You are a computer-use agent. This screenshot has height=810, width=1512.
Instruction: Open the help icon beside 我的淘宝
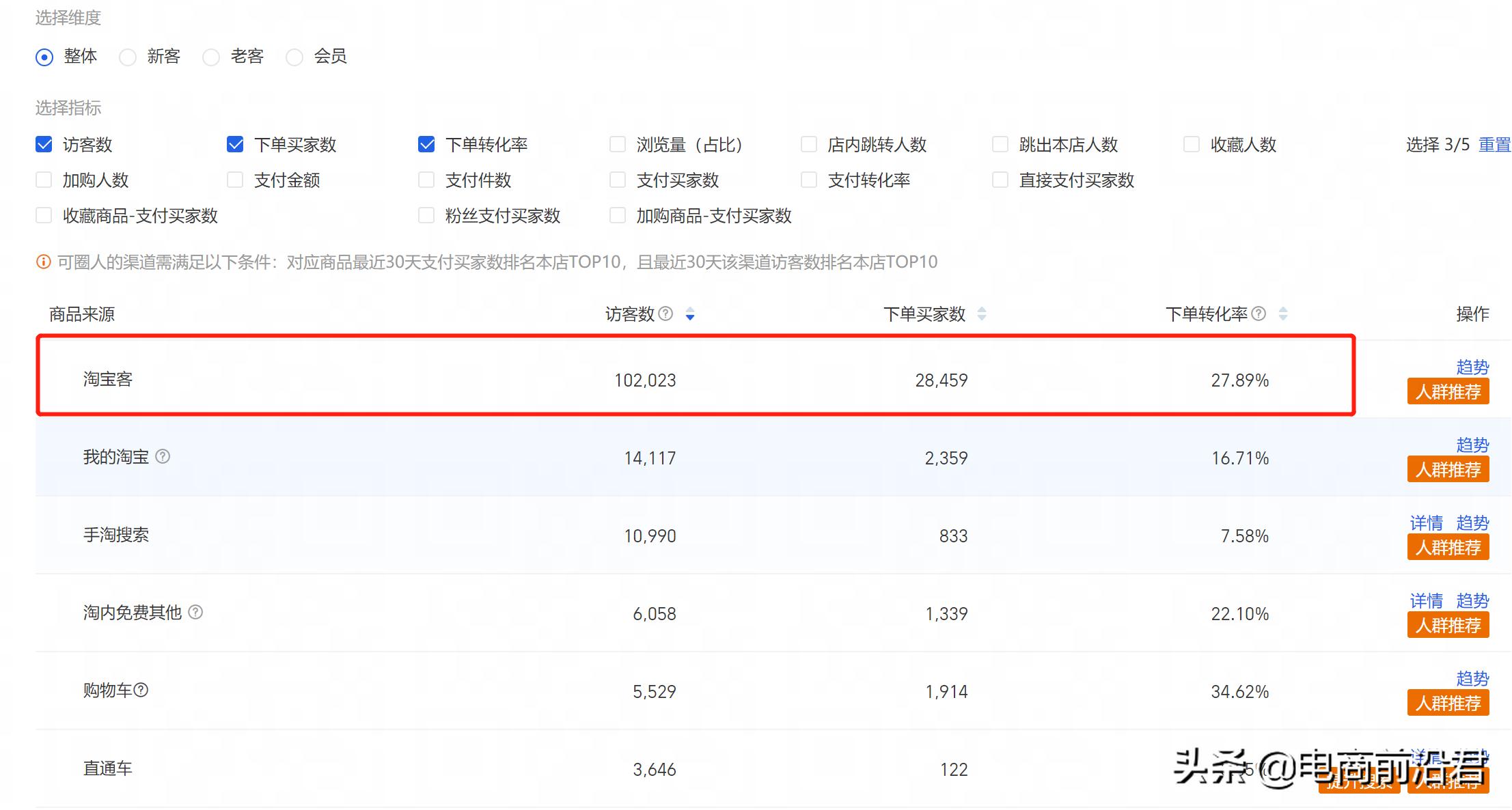[163, 458]
